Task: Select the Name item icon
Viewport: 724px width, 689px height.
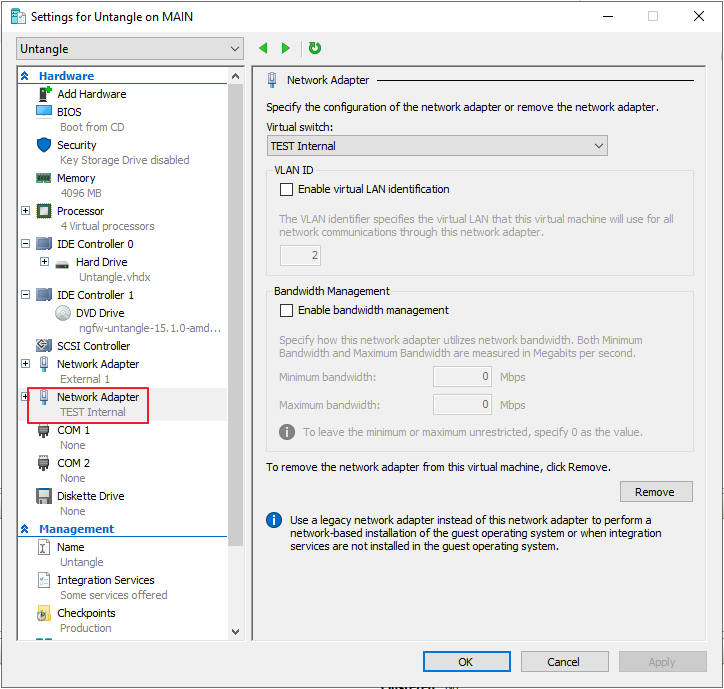Action: (x=44, y=547)
